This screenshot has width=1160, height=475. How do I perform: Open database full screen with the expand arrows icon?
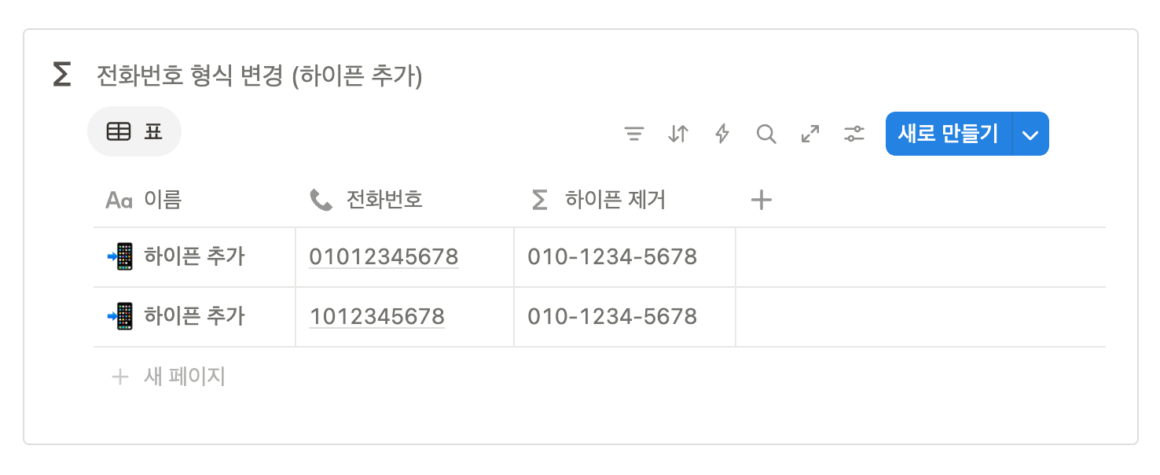(811, 134)
